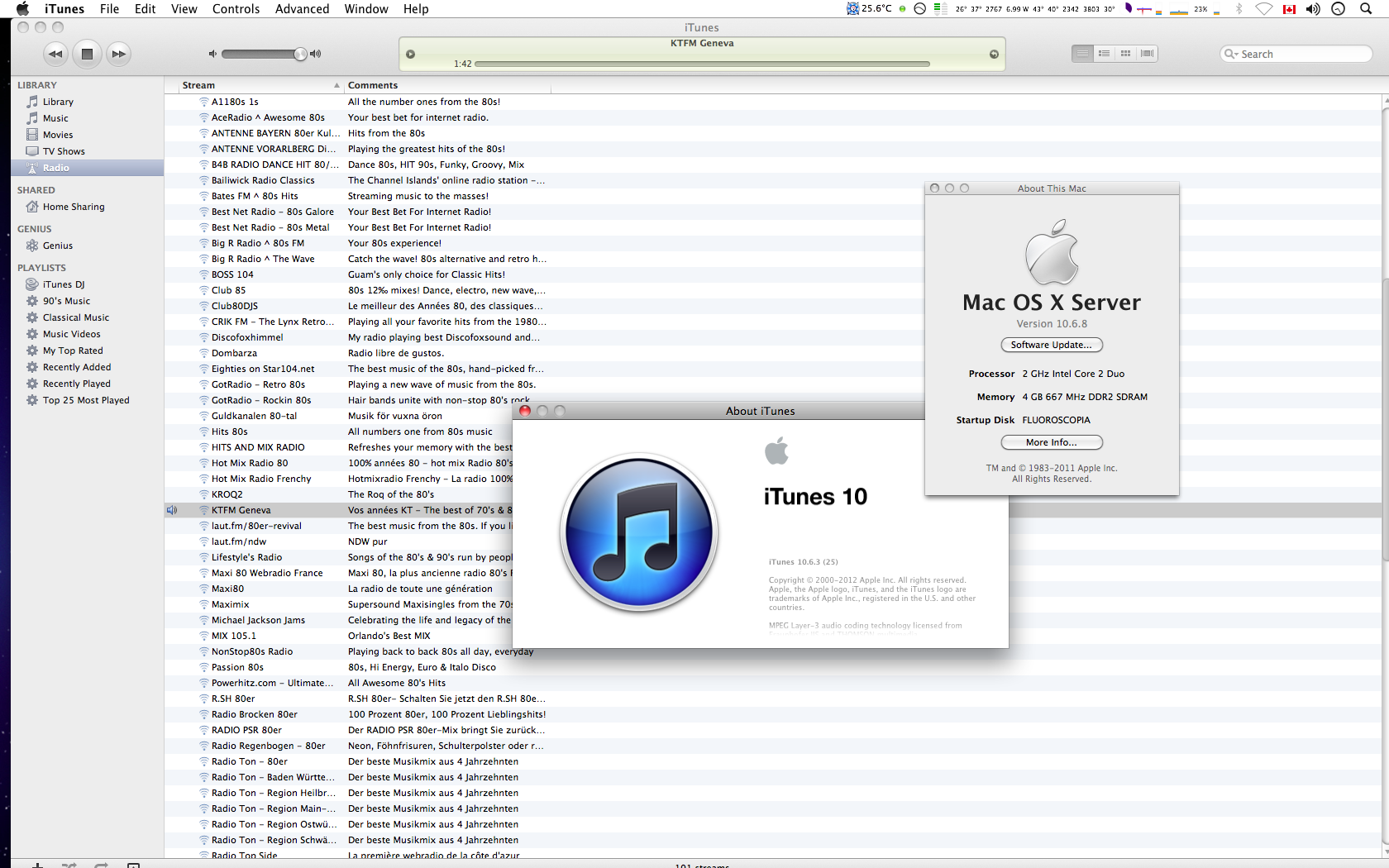
Task: Click the Comments column header
Action: tap(447, 85)
